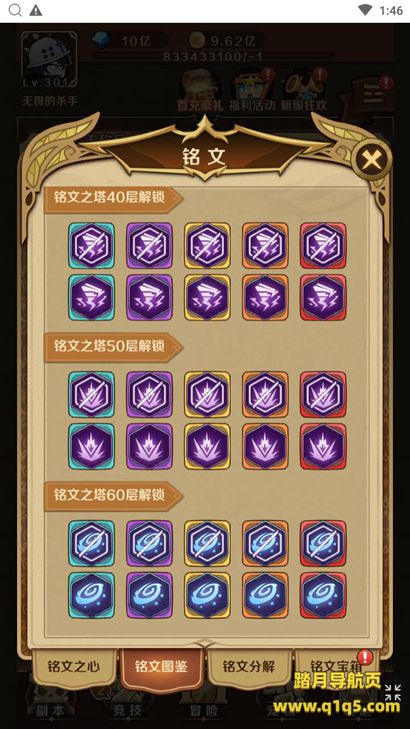Choose the orange unslashed lightning rune, 40层
410x729 pixels.
coord(265,297)
